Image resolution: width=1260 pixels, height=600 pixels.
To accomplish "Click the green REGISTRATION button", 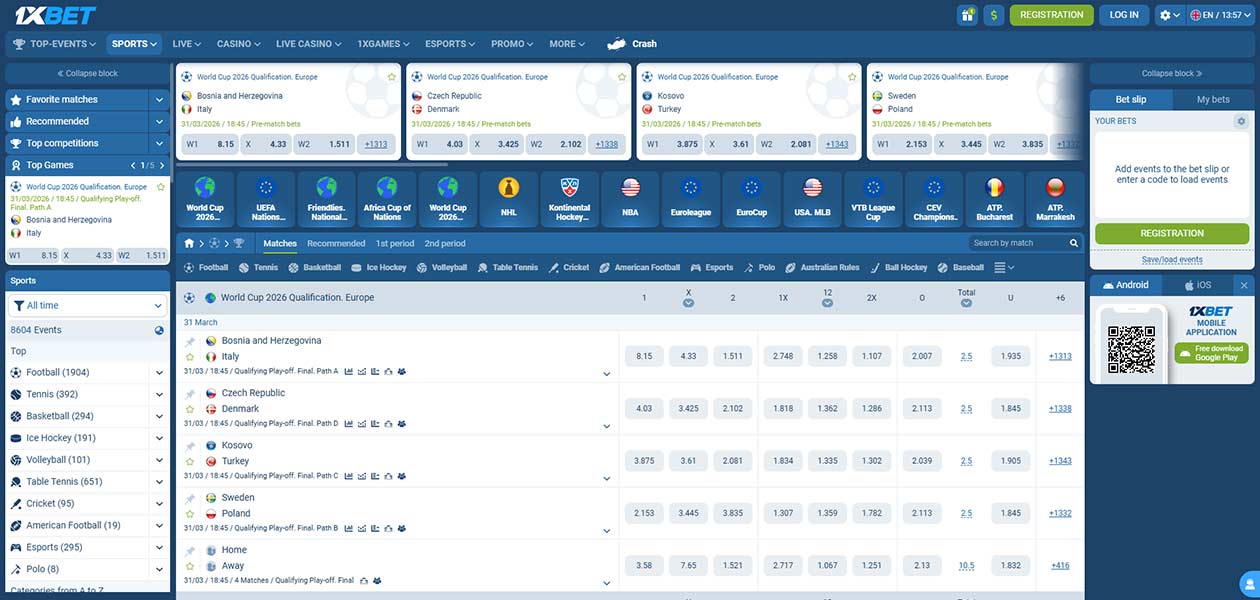I will [x=1171, y=233].
